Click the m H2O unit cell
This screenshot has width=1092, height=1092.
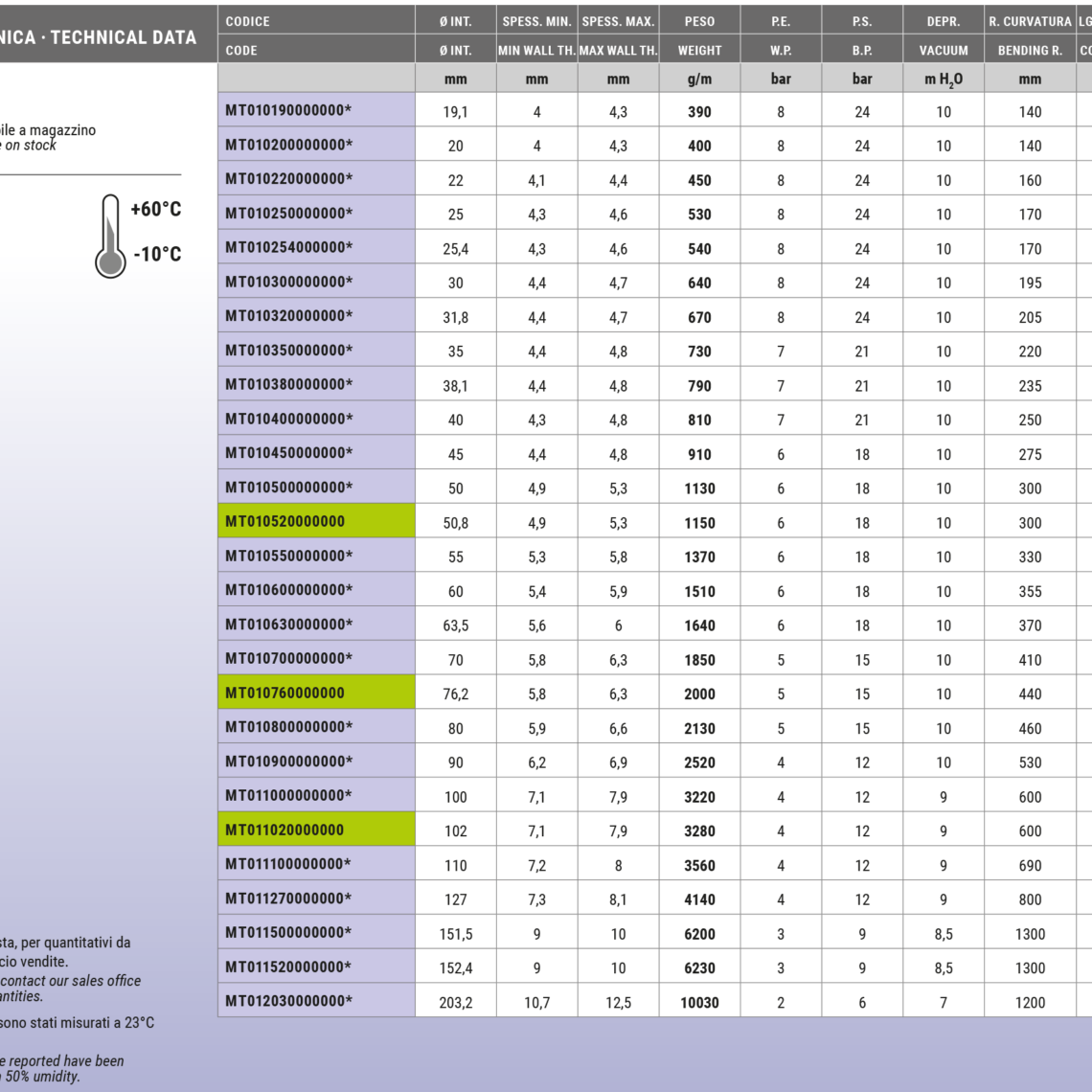click(x=944, y=80)
